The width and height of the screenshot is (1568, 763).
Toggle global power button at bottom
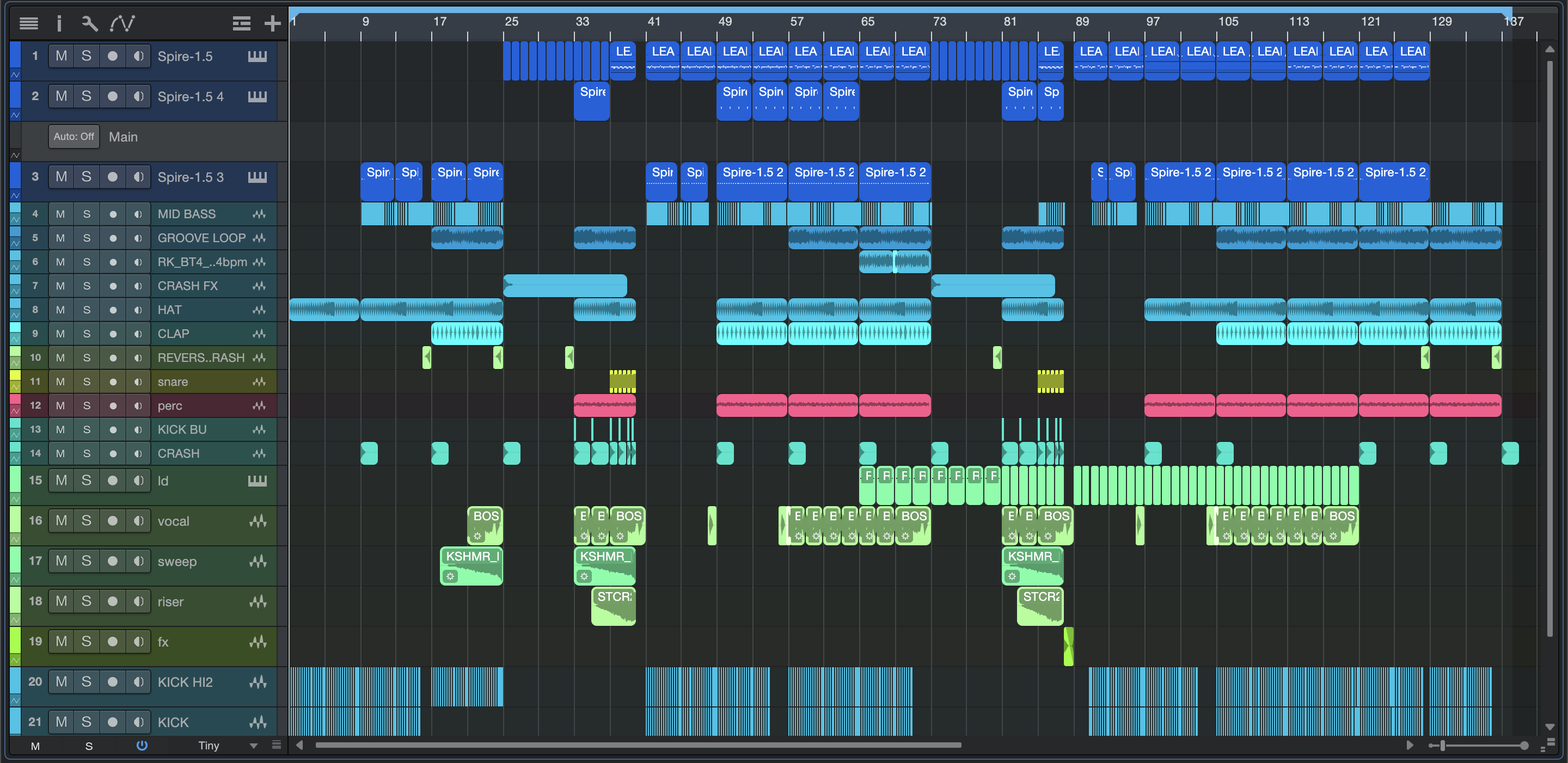pyautogui.click(x=142, y=746)
